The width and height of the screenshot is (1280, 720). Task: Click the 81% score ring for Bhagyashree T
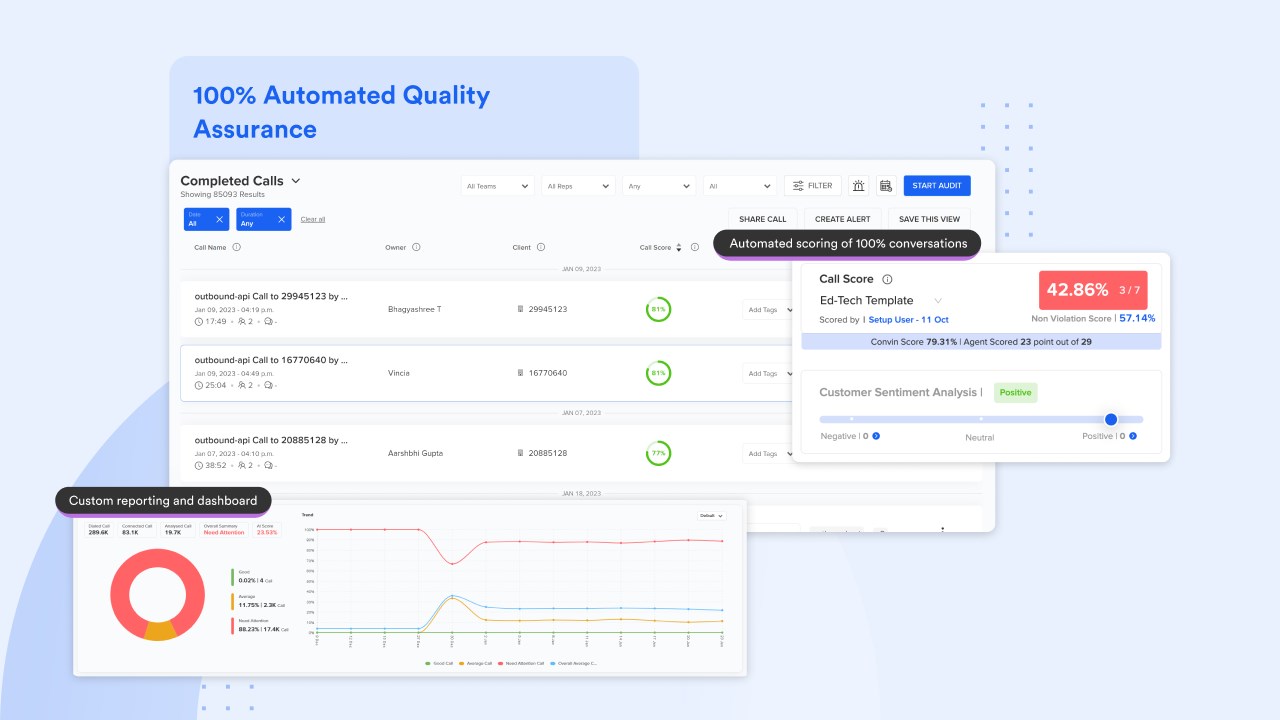658,309
